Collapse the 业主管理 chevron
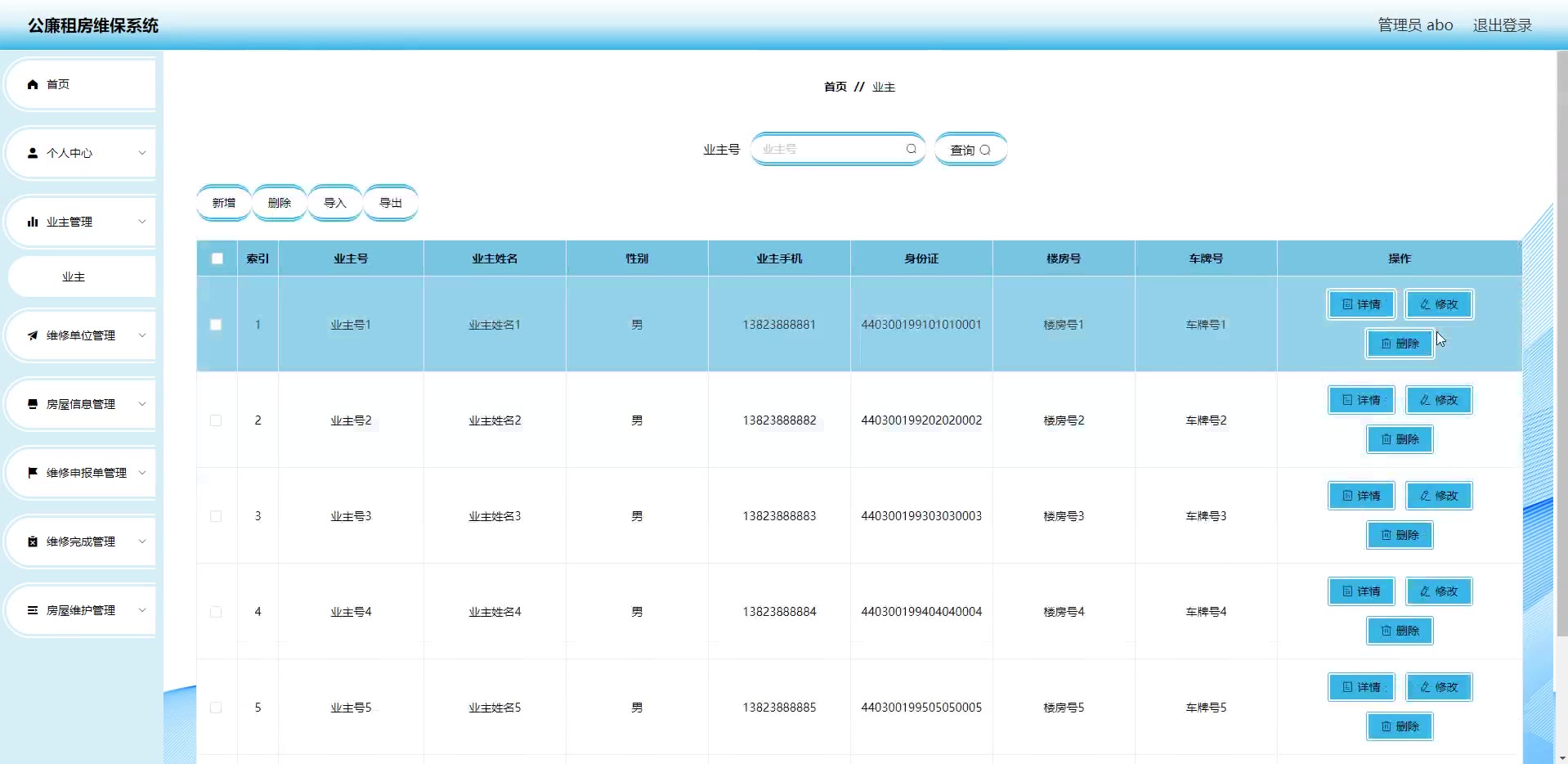1568x764 pixels. (x=142, y=222)
